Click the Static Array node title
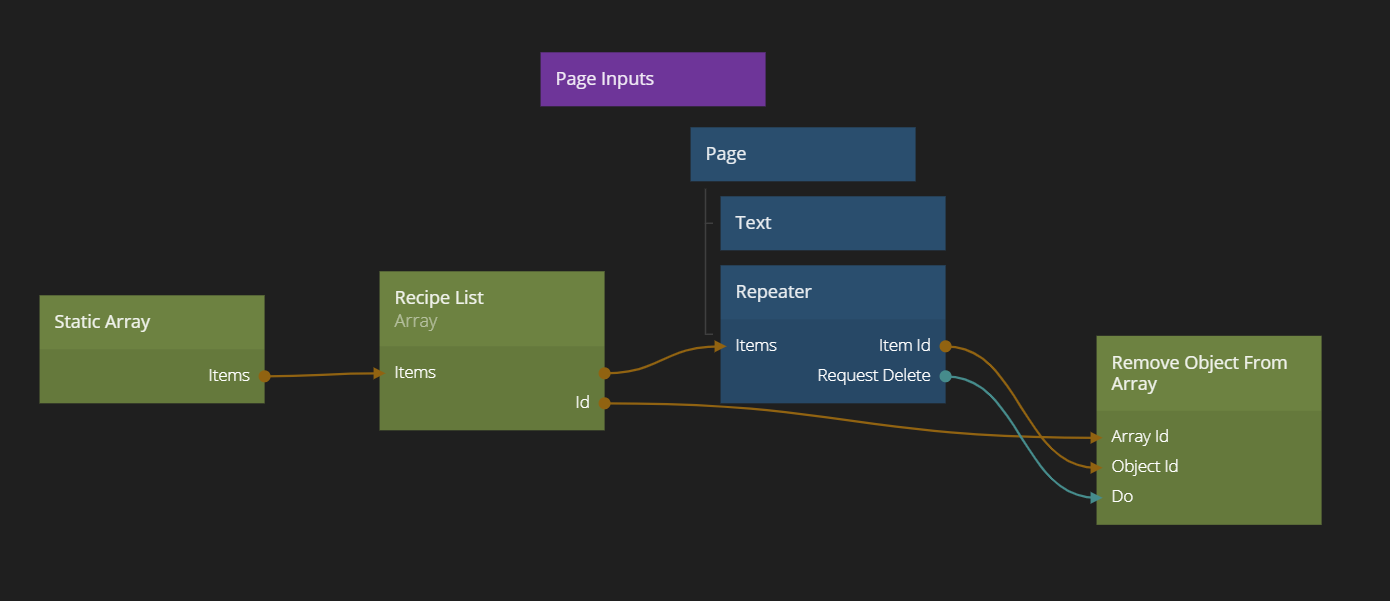 point(102,322)
